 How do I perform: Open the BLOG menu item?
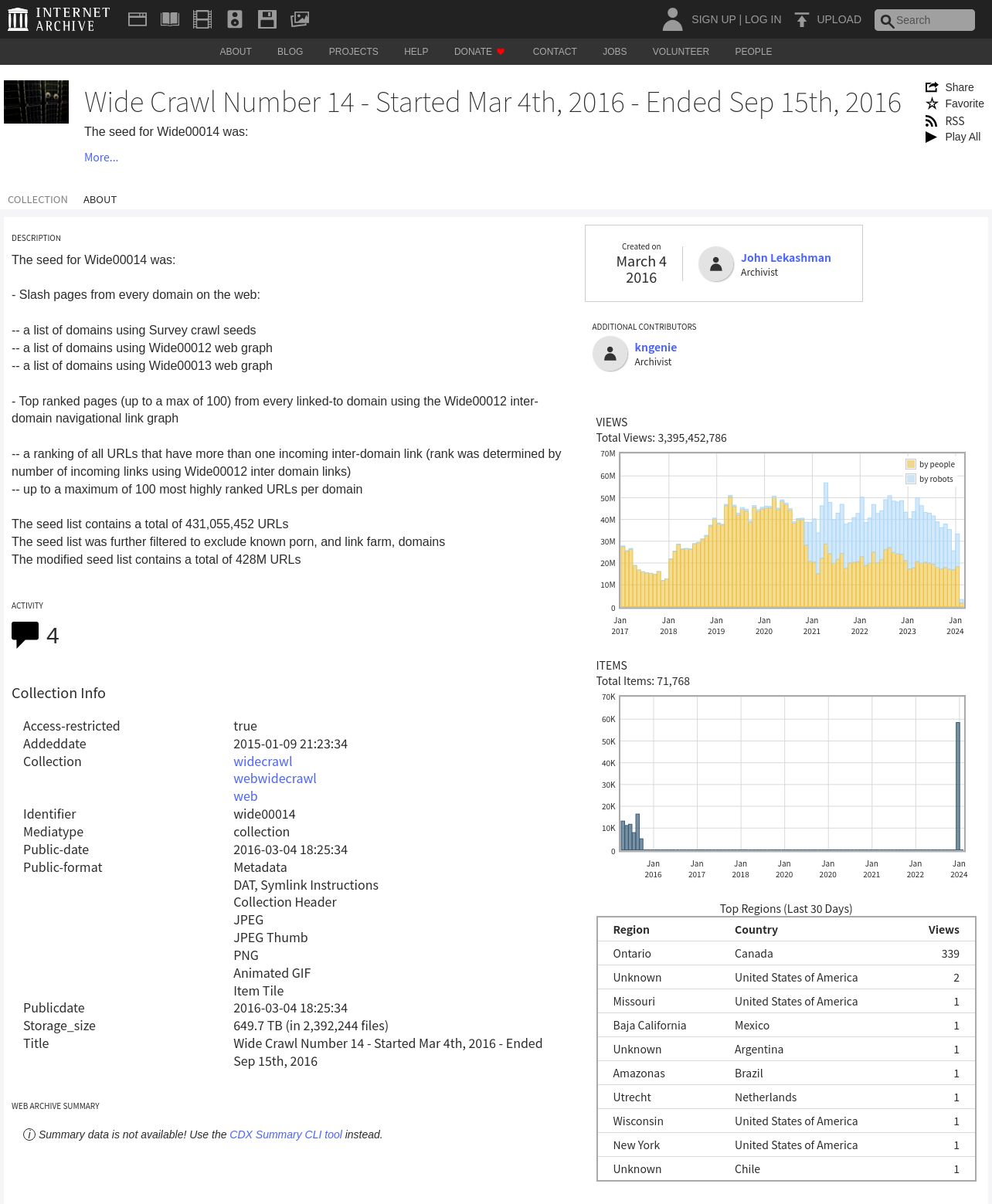click(x=290, y=52)
